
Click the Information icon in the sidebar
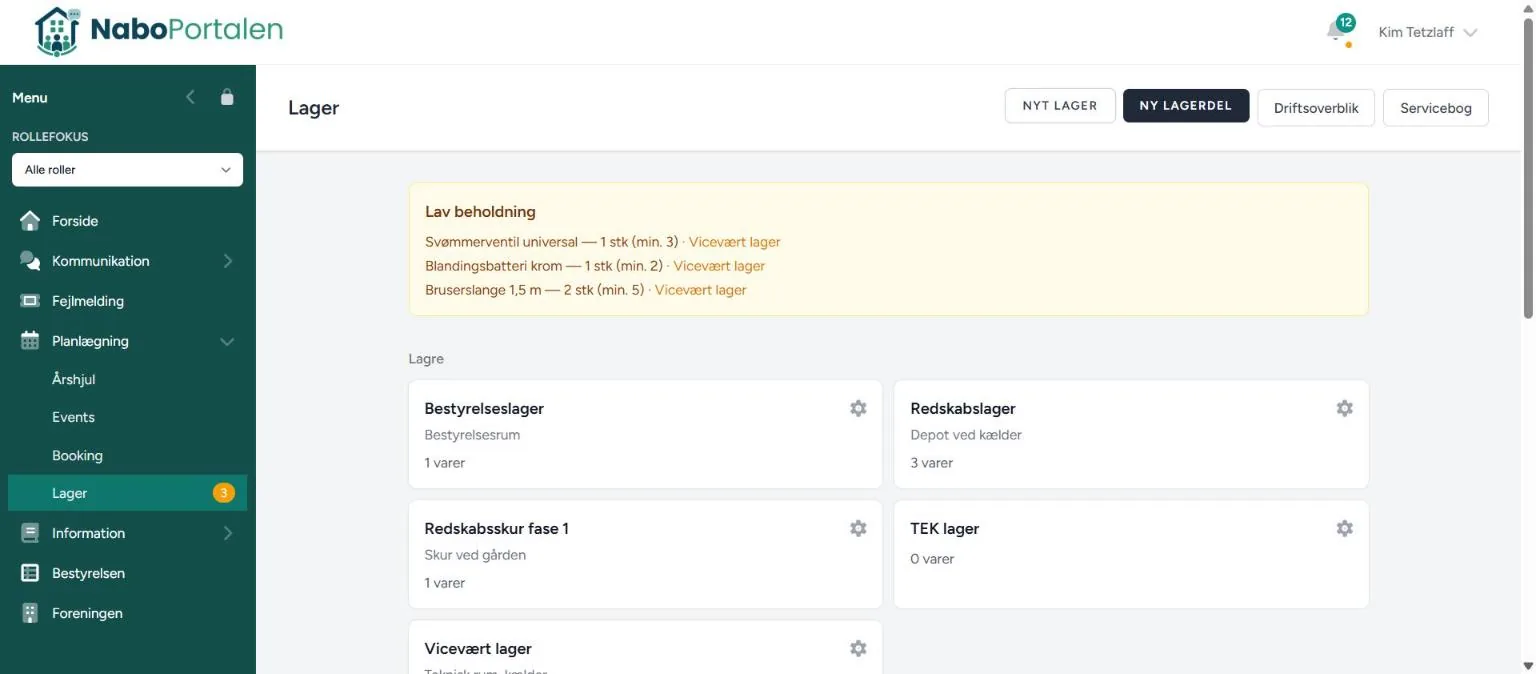point(30,533)
